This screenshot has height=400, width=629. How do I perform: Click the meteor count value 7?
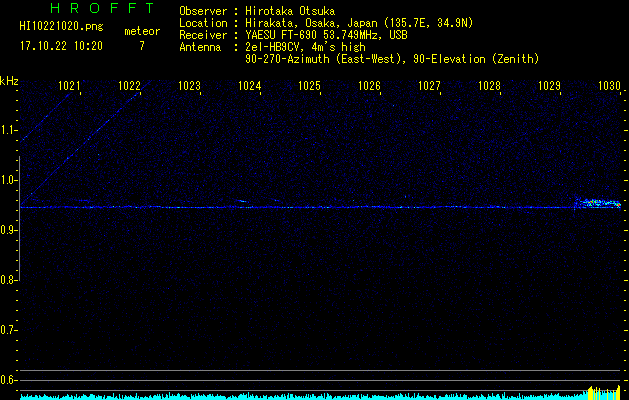(142, 46)
